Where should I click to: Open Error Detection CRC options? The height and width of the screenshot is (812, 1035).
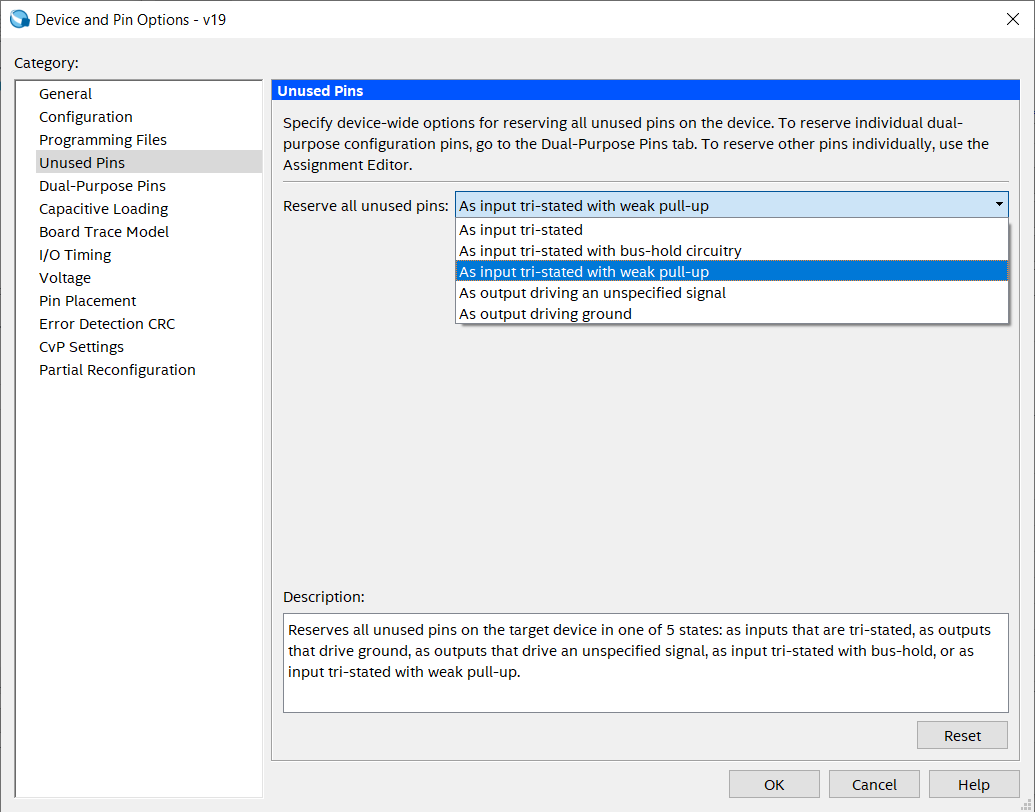106,323
